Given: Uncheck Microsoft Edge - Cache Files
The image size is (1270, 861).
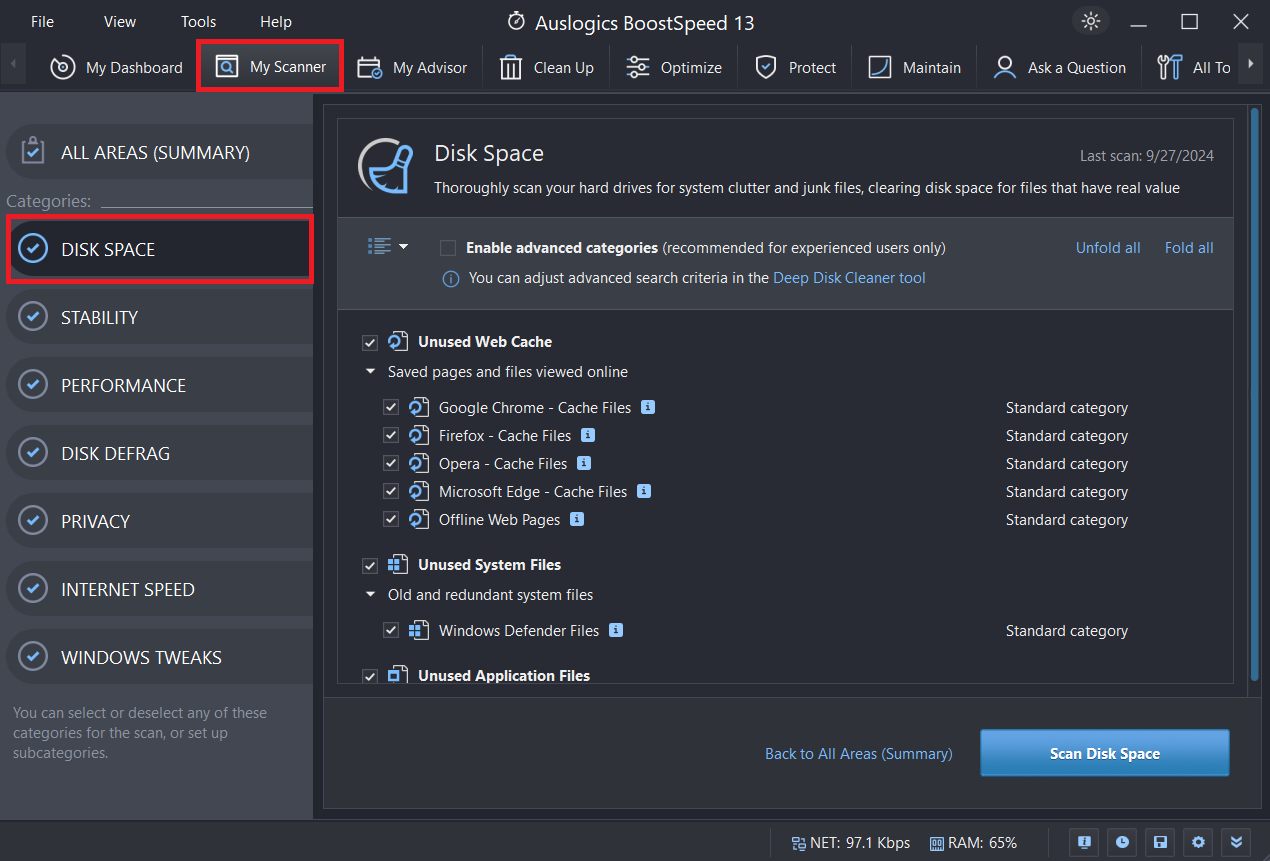Looking at the screenshot, I should [x=391, y=492].
